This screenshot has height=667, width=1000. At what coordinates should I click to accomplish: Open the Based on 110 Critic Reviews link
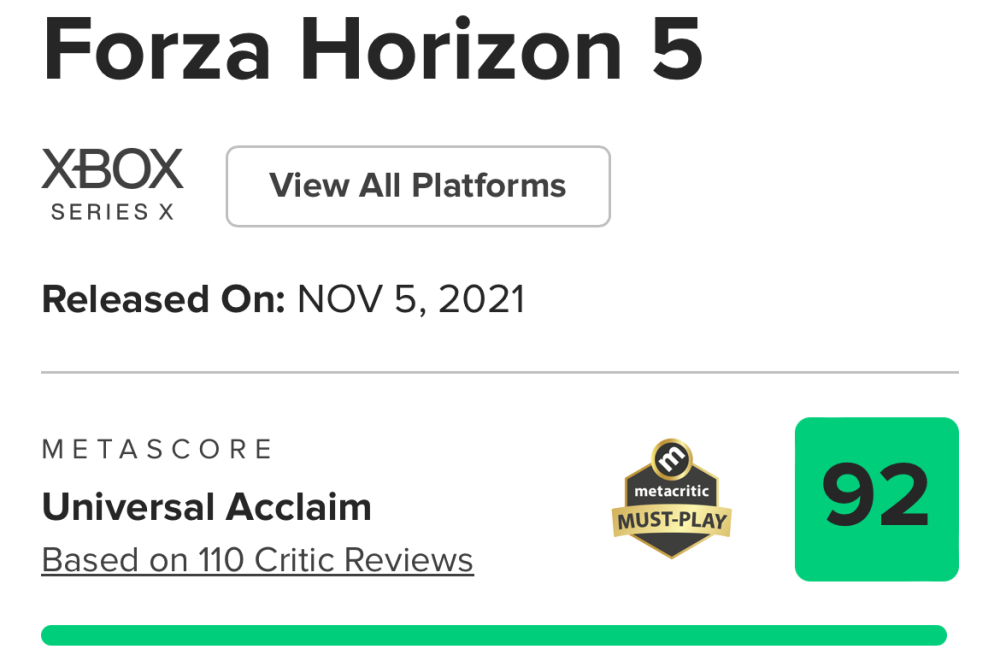257,560
